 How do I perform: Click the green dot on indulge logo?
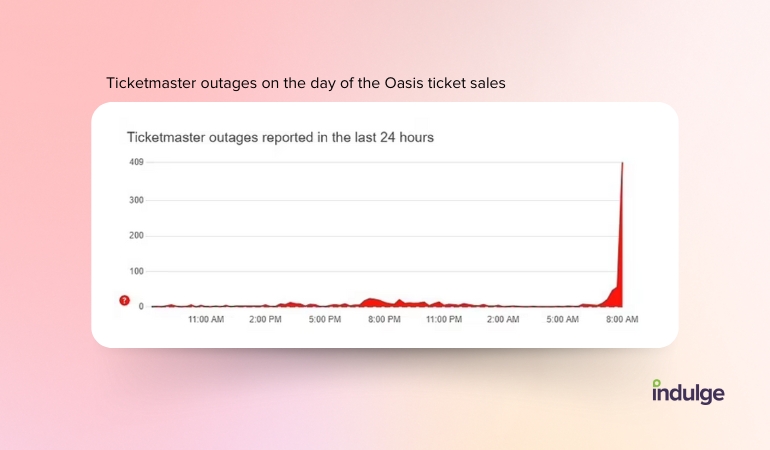click(657, 383)
